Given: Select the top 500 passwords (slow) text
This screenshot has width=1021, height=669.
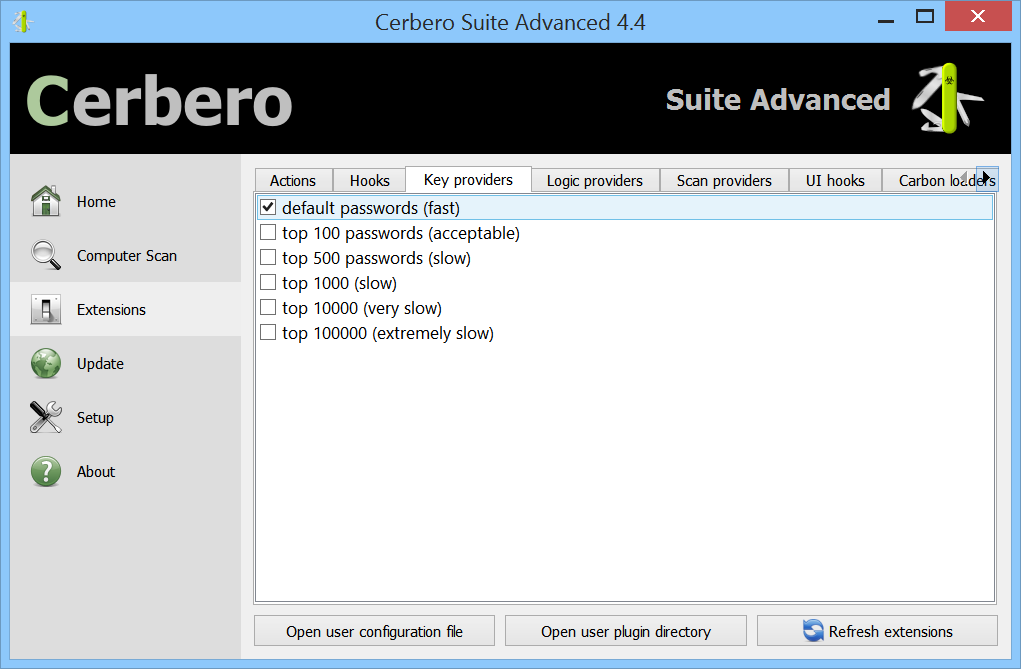Looking at the screenshot, I should [x=376, y=259].
